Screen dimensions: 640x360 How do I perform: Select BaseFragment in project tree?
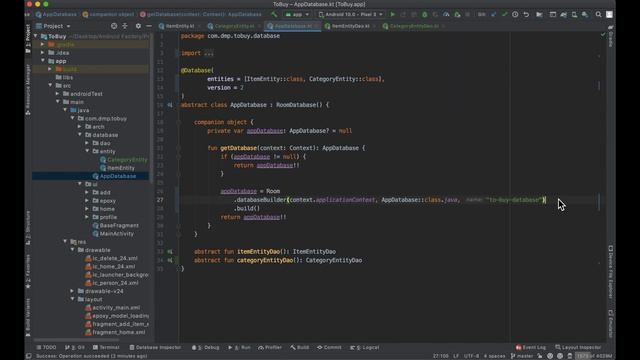[x=116, y=225]
